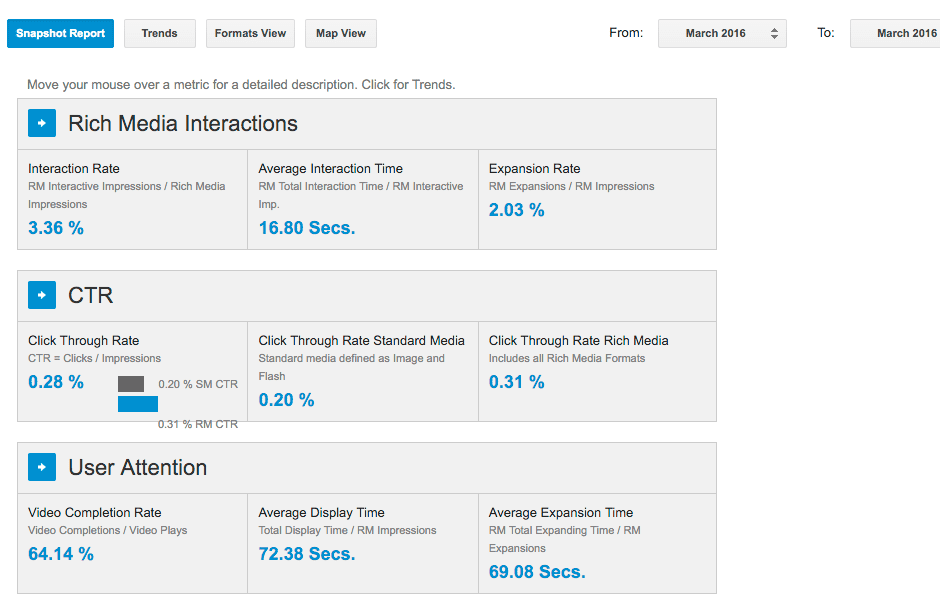Screen dimensions: 940x603
Task: Click the Average Display Time 72.38 Secs. value
Action: (307, 554)
